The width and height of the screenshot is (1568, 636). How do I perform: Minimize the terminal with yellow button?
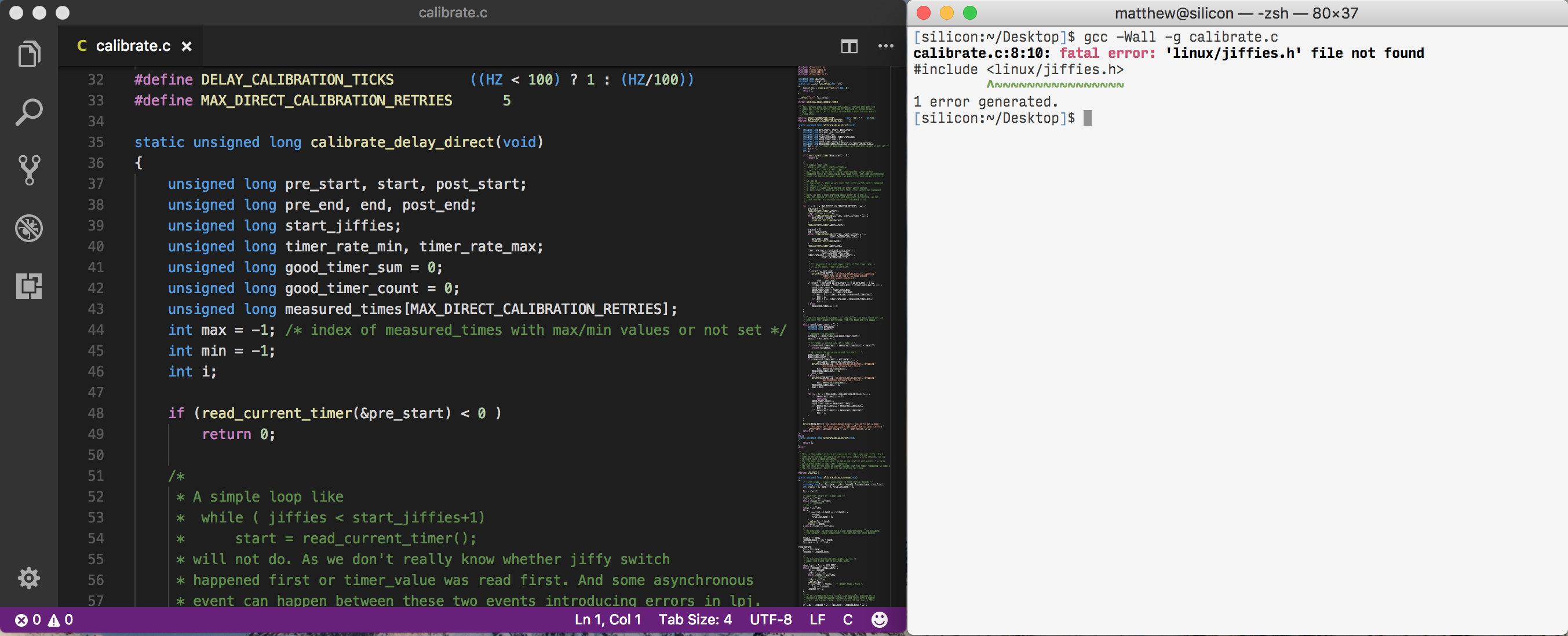[946, 13]
